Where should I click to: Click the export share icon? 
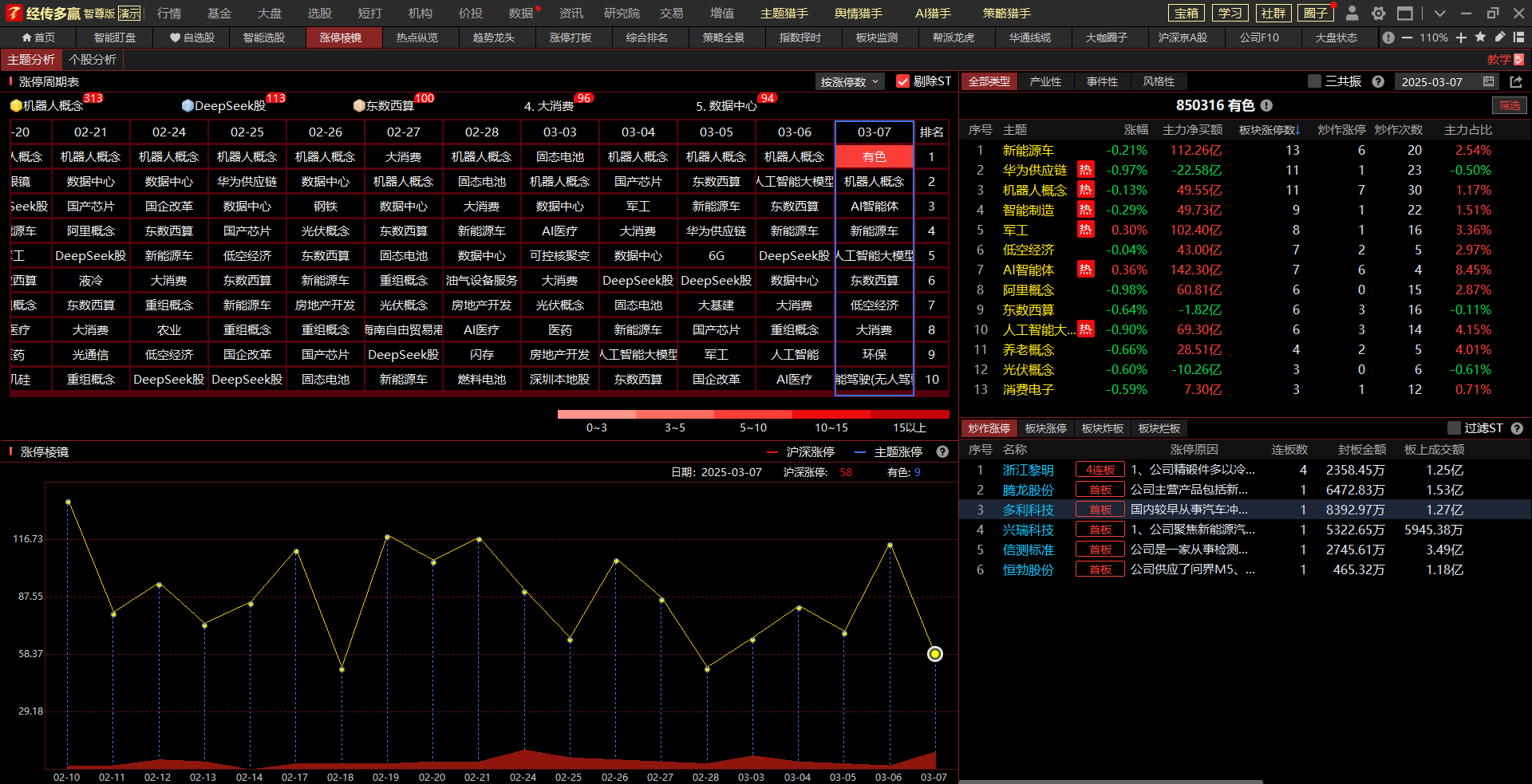(1516, 81)
